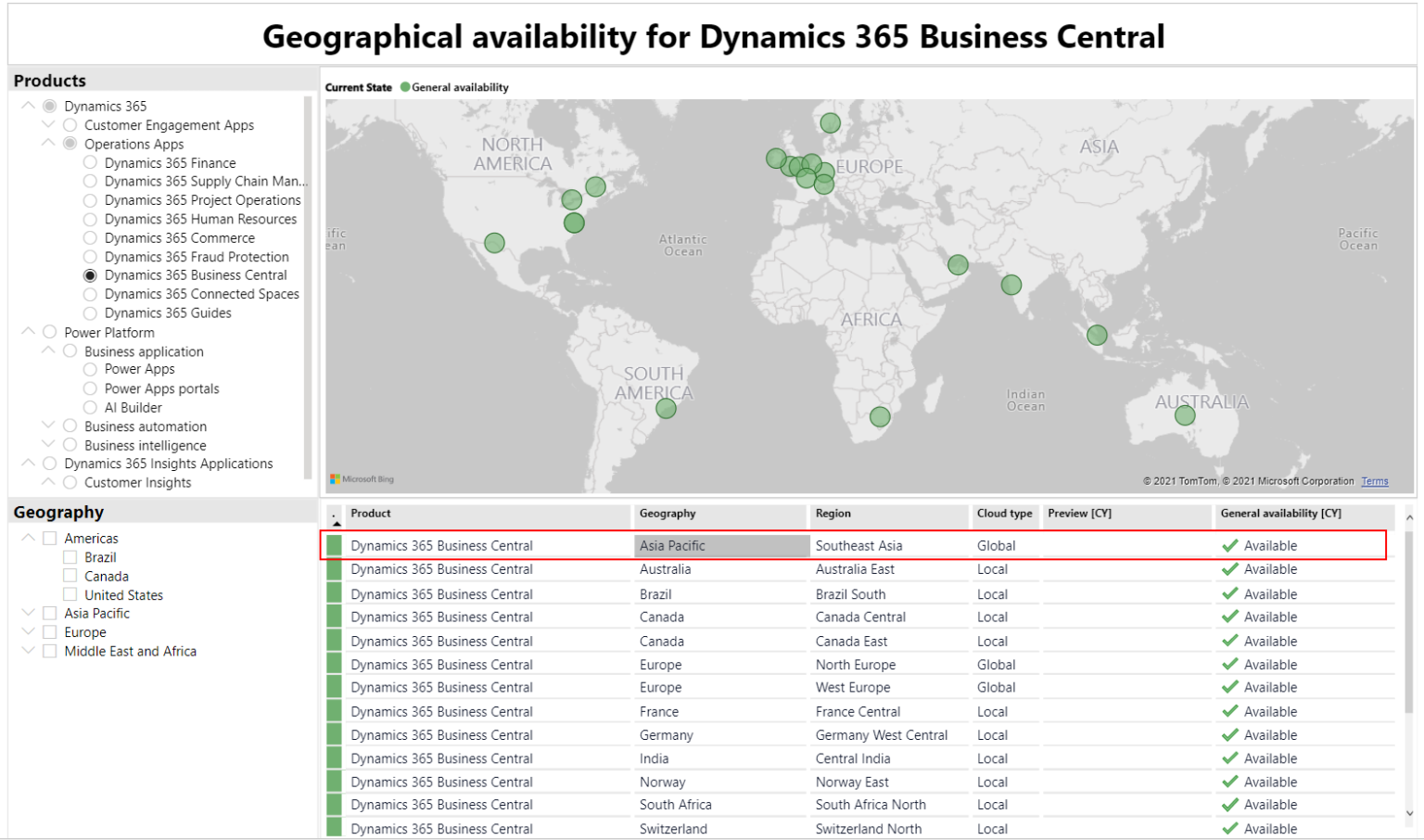The height and width of the screenshot is (840, 1424).
Task: Click the Microsoft Bing logo on the map
Action: point(362,478)
